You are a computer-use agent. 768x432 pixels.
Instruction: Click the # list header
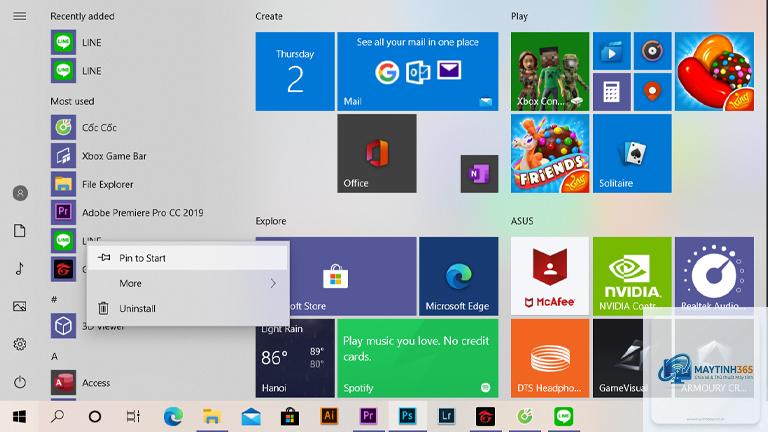[x=54, y=299]
